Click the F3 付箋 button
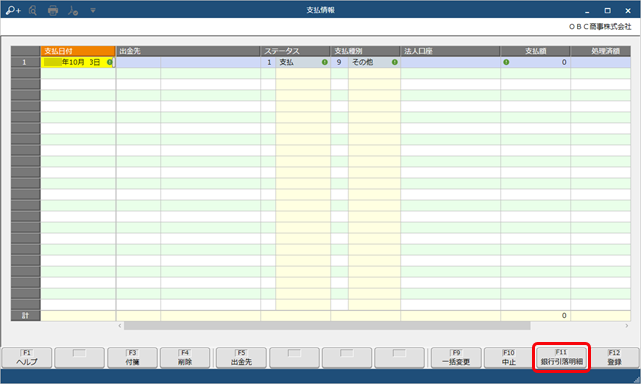This screenshot has height=384, width=641. 132,358
